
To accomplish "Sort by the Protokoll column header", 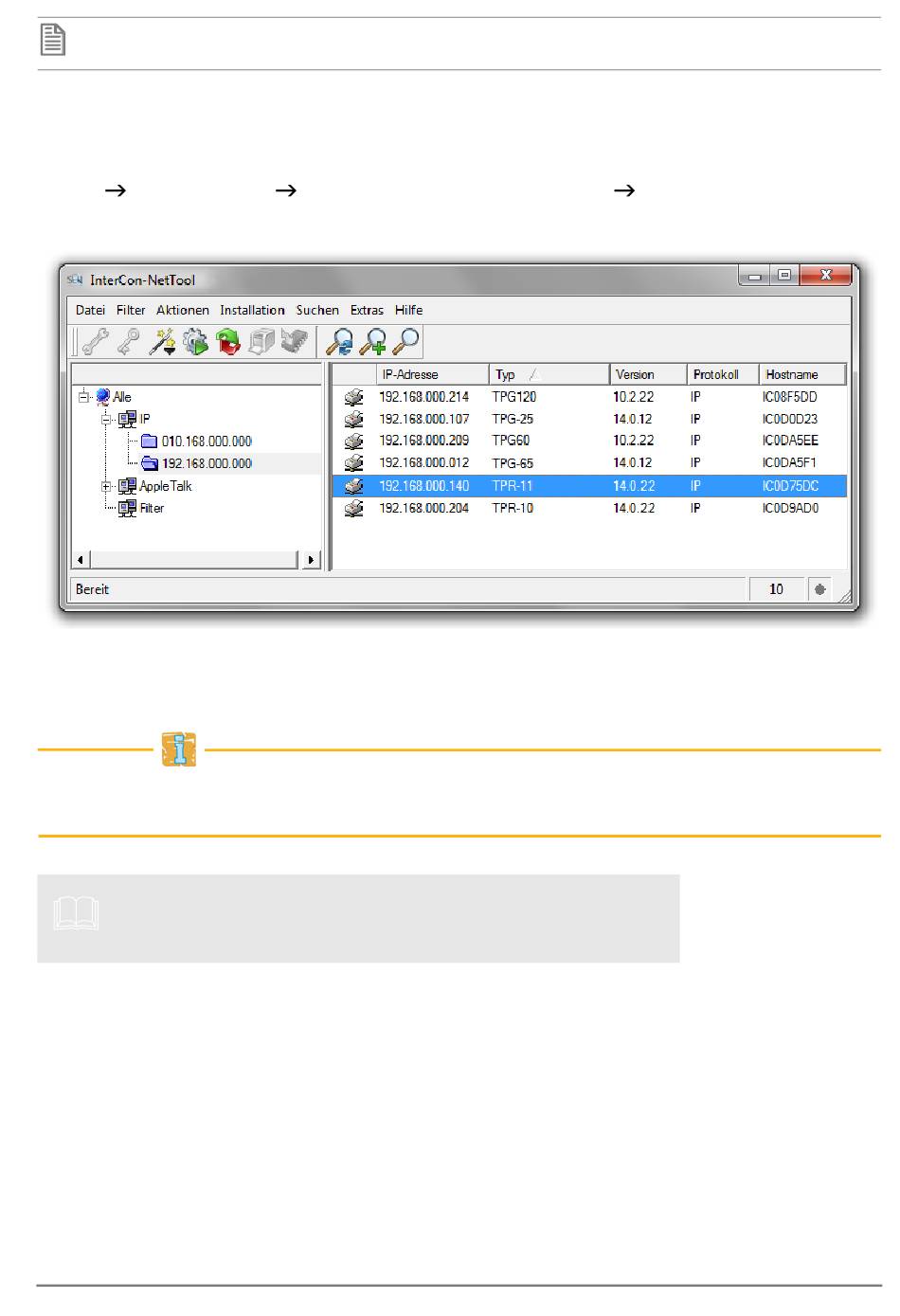I will [x=722, y=374].
